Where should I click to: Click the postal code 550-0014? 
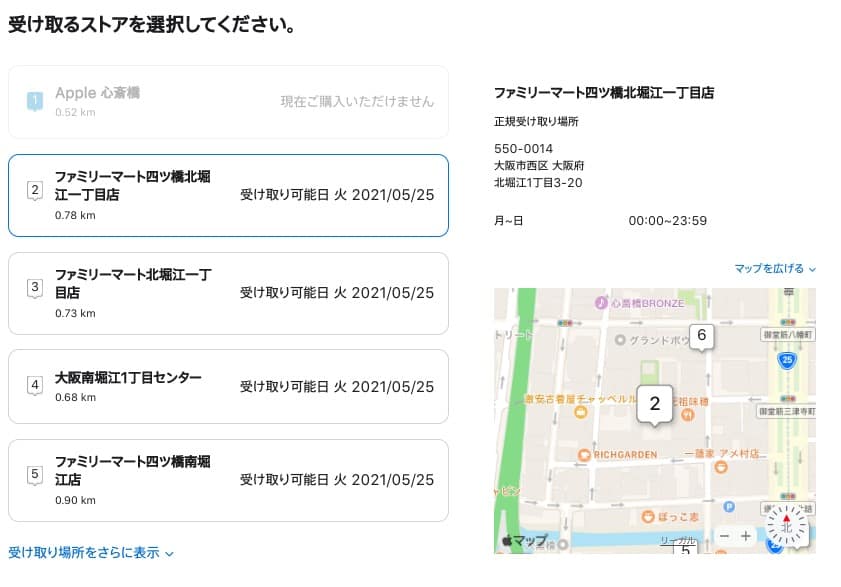click(523, 149)
